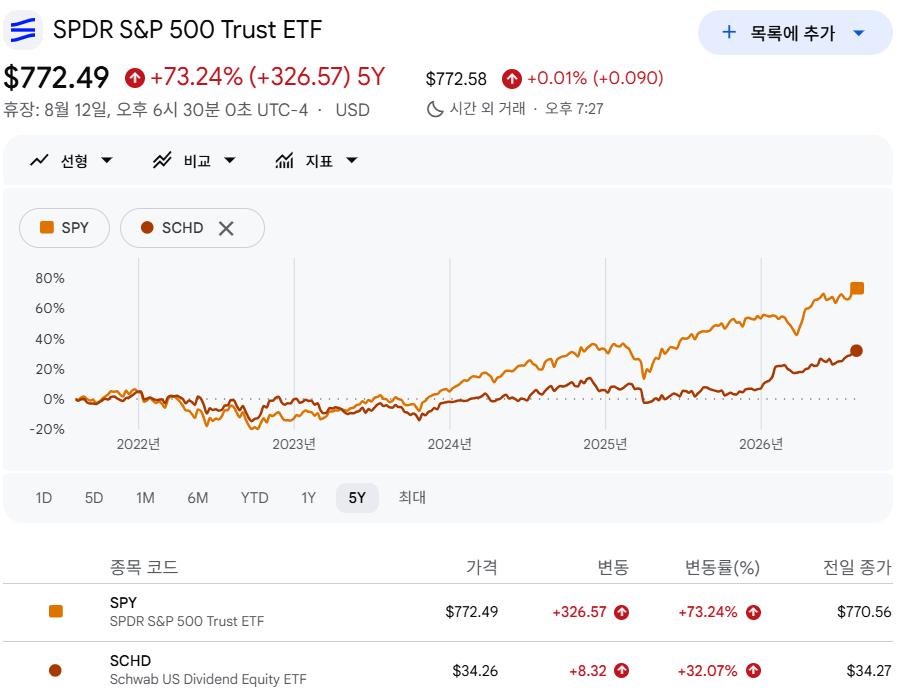Click the 지표 indicators chart icon
This screenshot has height=693, width=917.
pyautogui.click(x=284, y=160)
